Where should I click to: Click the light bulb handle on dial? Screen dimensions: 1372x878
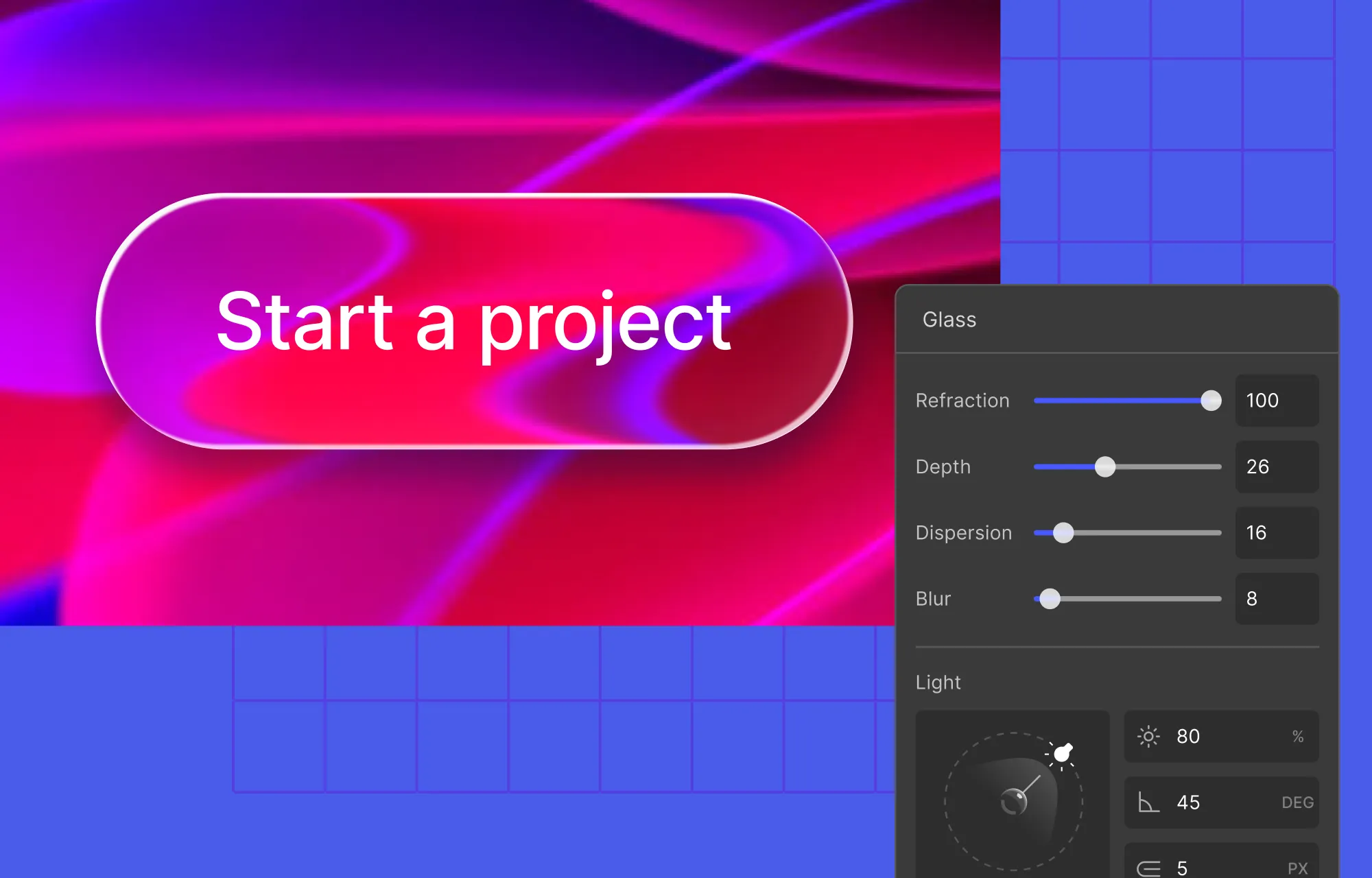click(x=1062, y=753)
